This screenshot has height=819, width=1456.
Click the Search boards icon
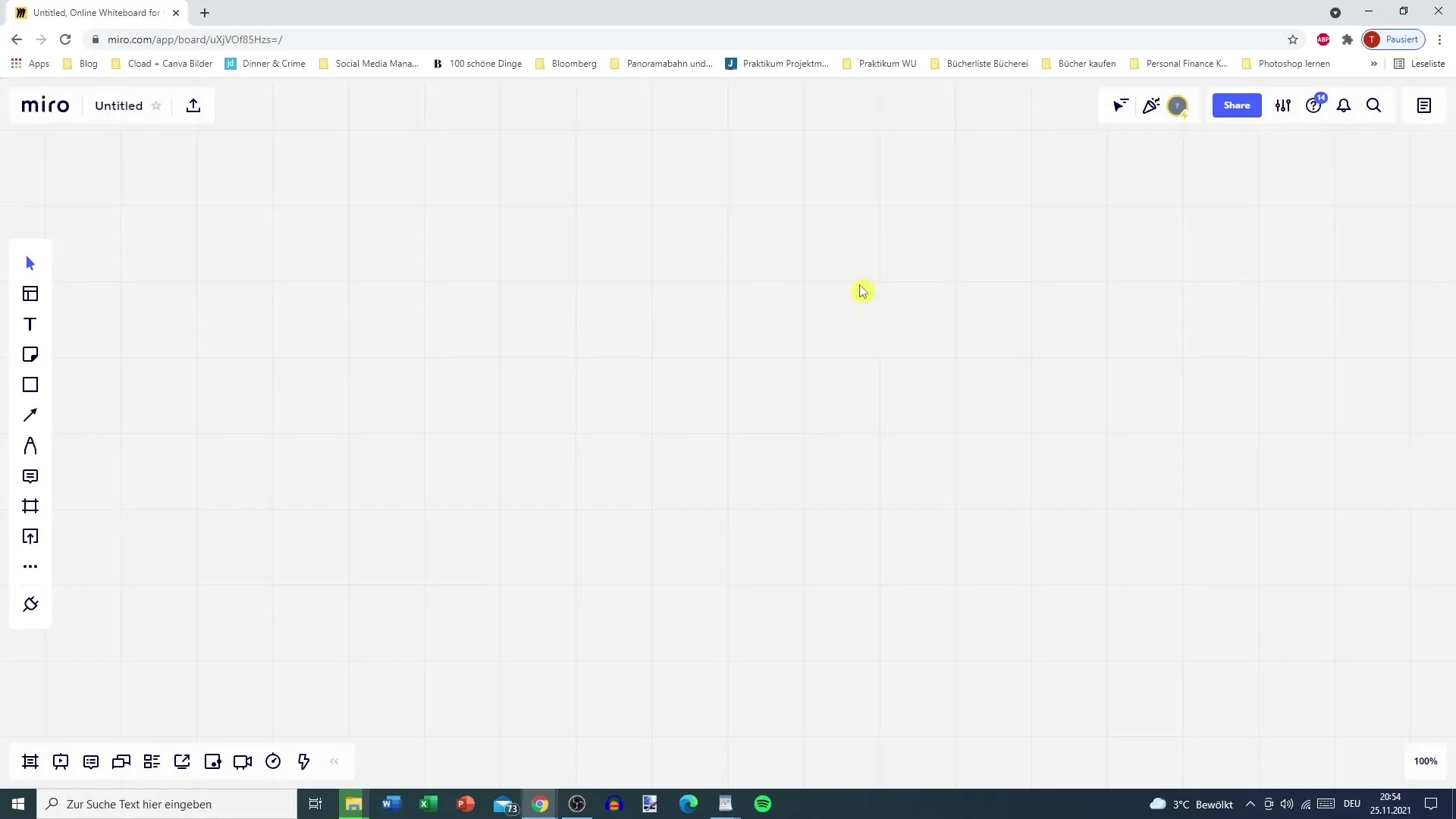coord(1373,105)
